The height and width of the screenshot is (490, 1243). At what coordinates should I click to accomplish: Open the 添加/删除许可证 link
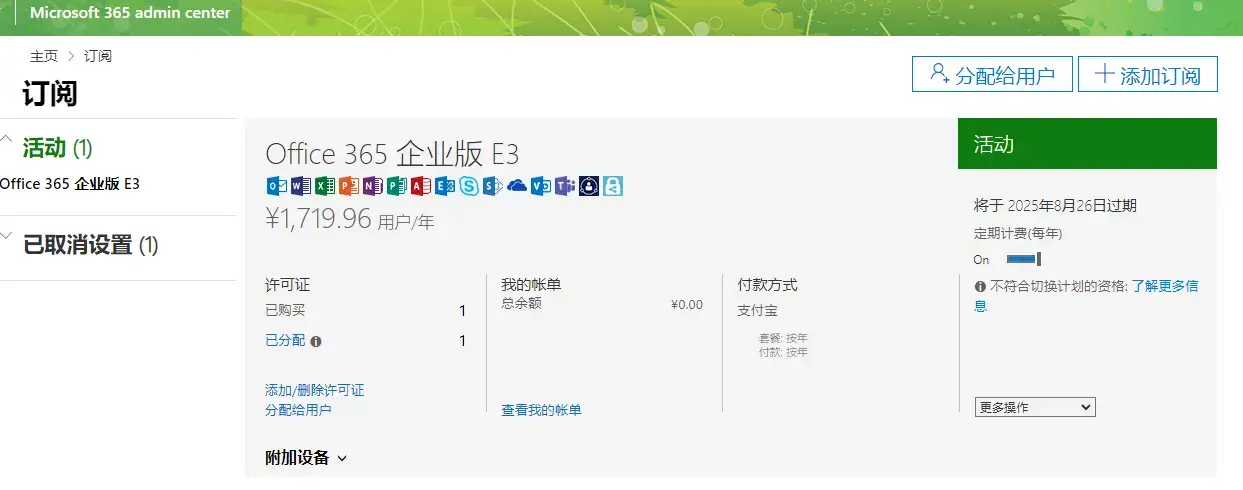tap(315, 390)
